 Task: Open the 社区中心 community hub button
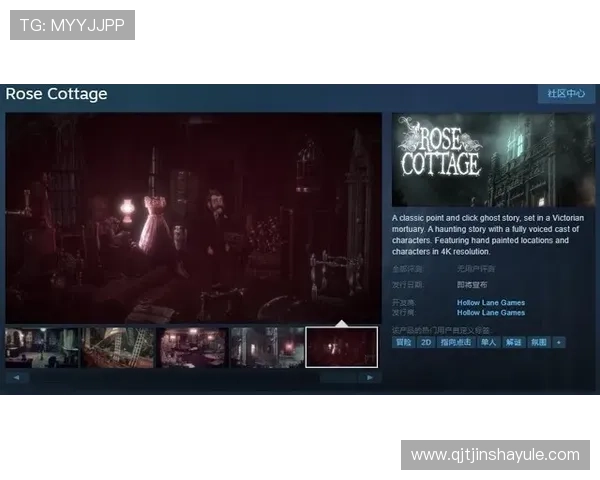[x=566, y=93]
